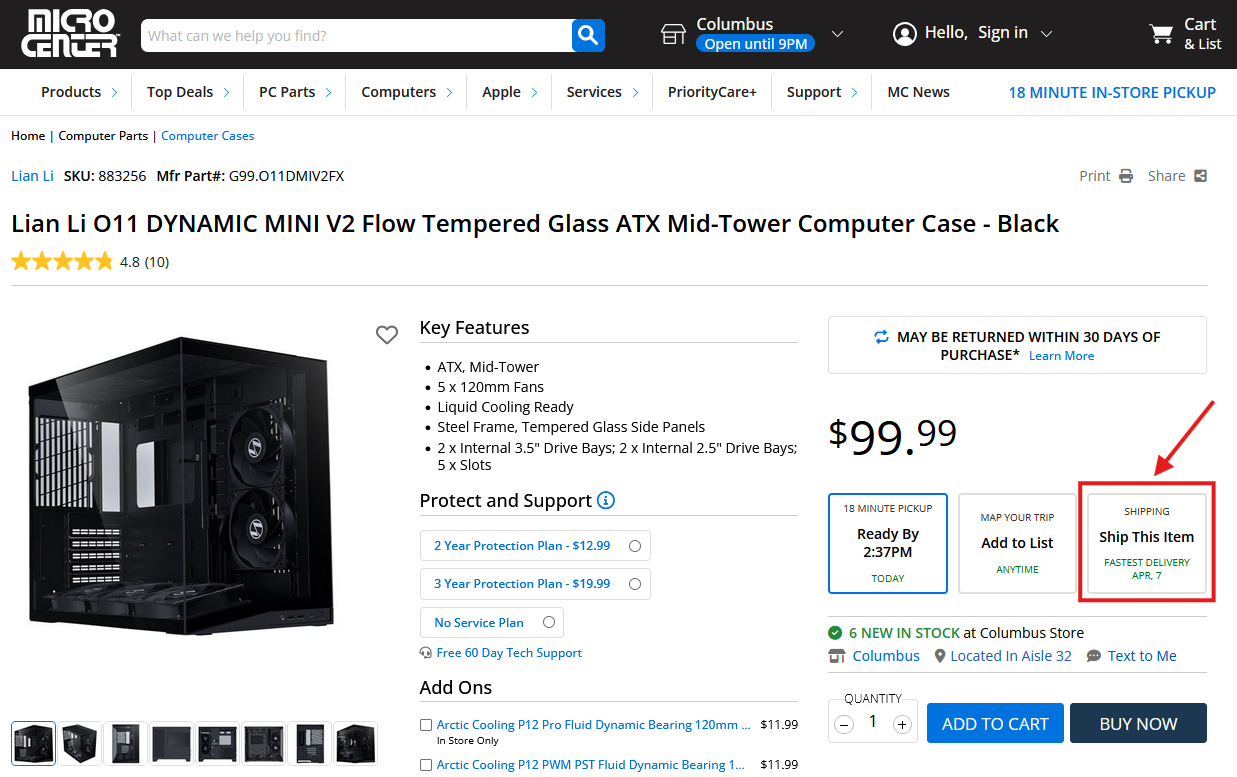Click the Text to Me link
Image resolution: width=1237 pixels, height=777 pixels.
tap(1141, 656)
